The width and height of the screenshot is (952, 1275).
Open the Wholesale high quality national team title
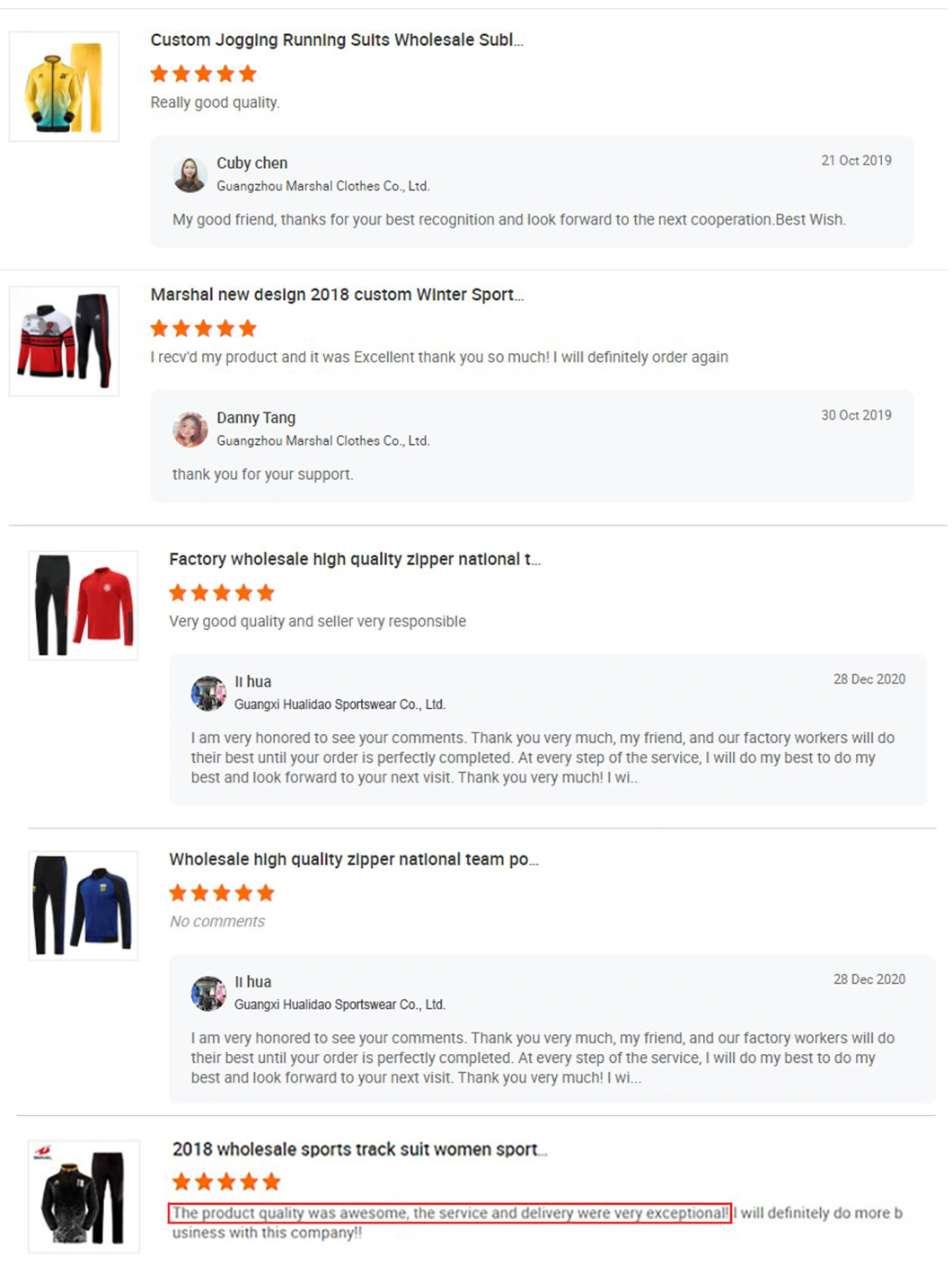pos(354,859)
